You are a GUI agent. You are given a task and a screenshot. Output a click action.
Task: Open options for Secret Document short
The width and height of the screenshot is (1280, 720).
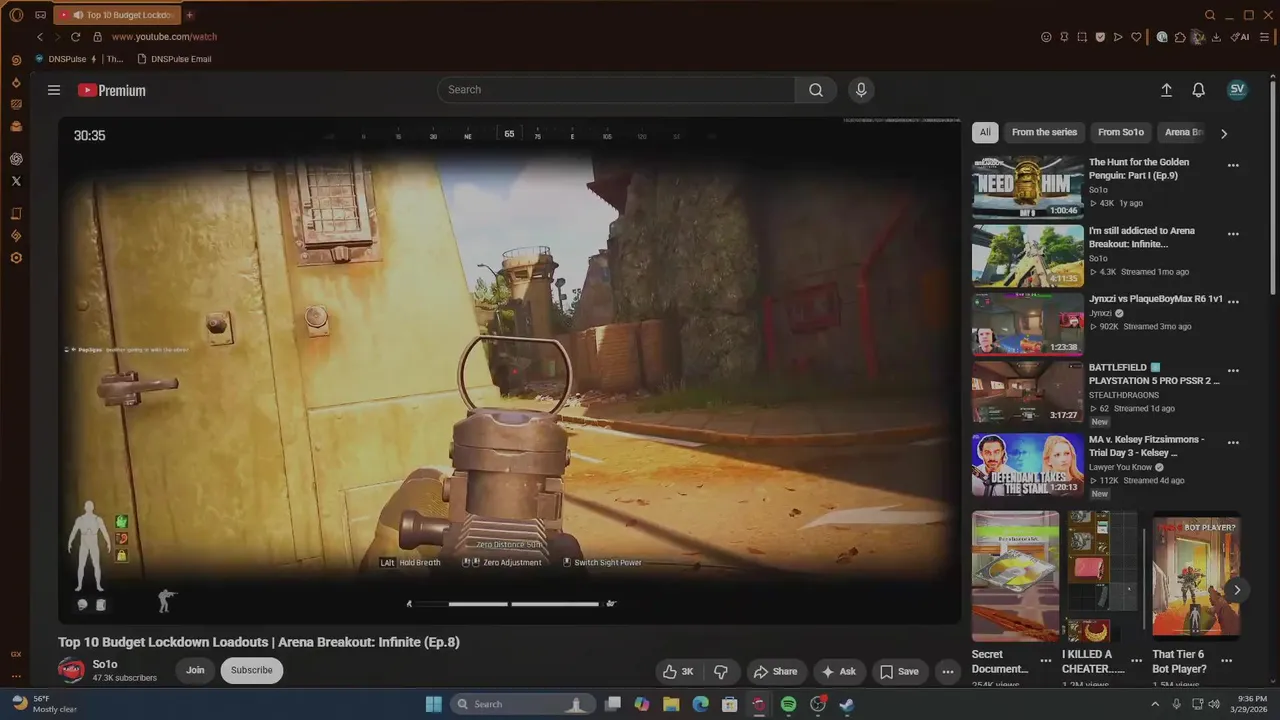(1045, 661)
